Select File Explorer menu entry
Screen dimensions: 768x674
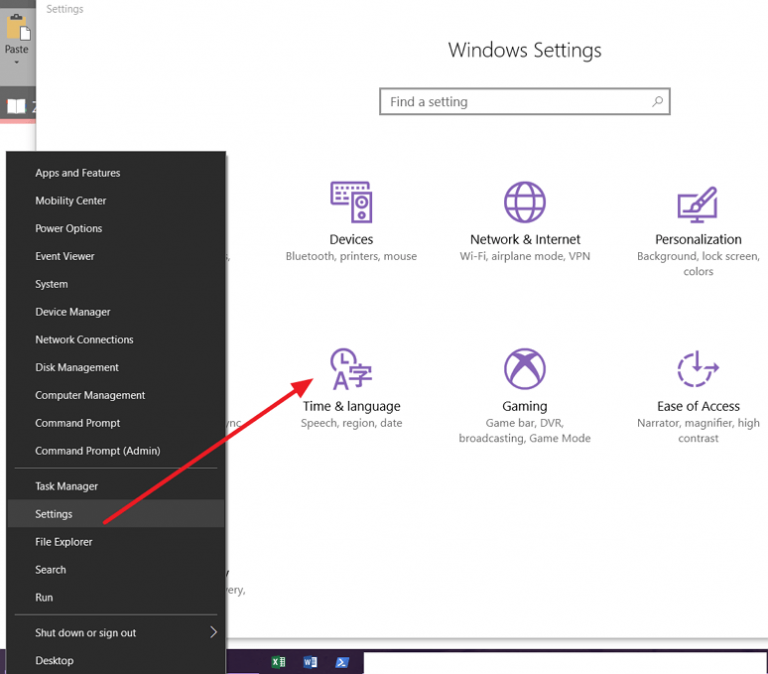pos(116,542)
